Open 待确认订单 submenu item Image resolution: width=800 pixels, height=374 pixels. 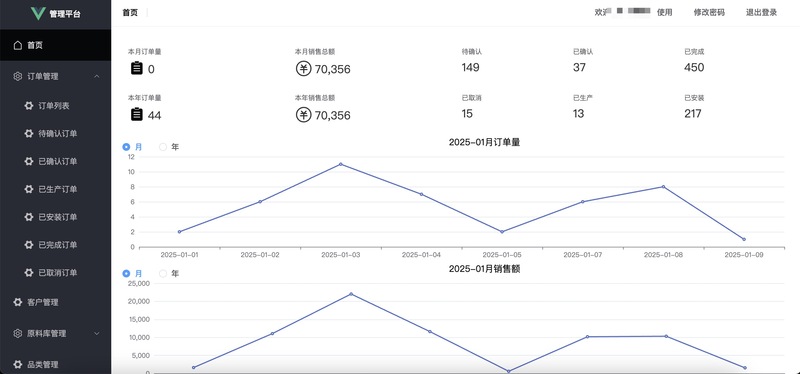point(56,133)
